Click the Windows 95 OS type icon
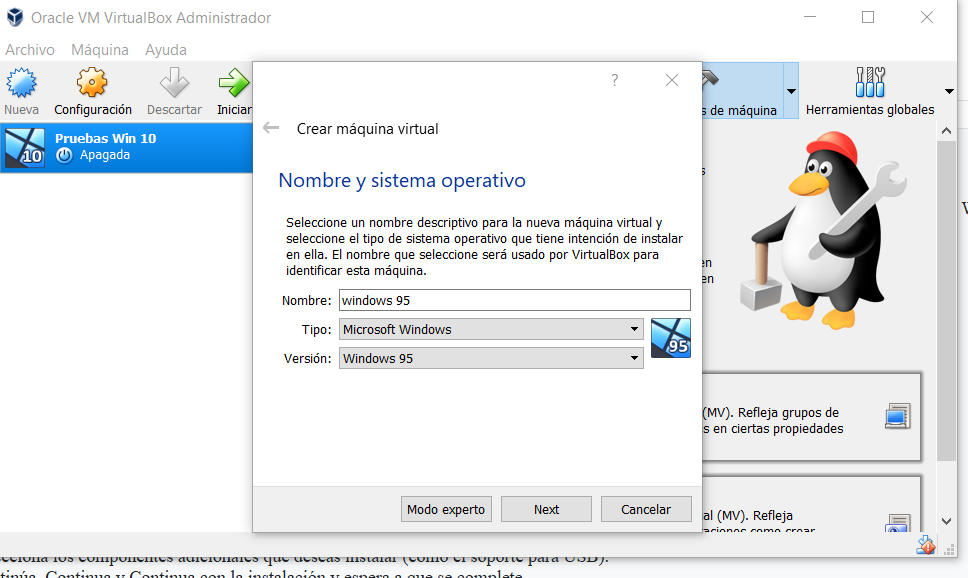This screenshot has height=578, width=968. [670, 338]
